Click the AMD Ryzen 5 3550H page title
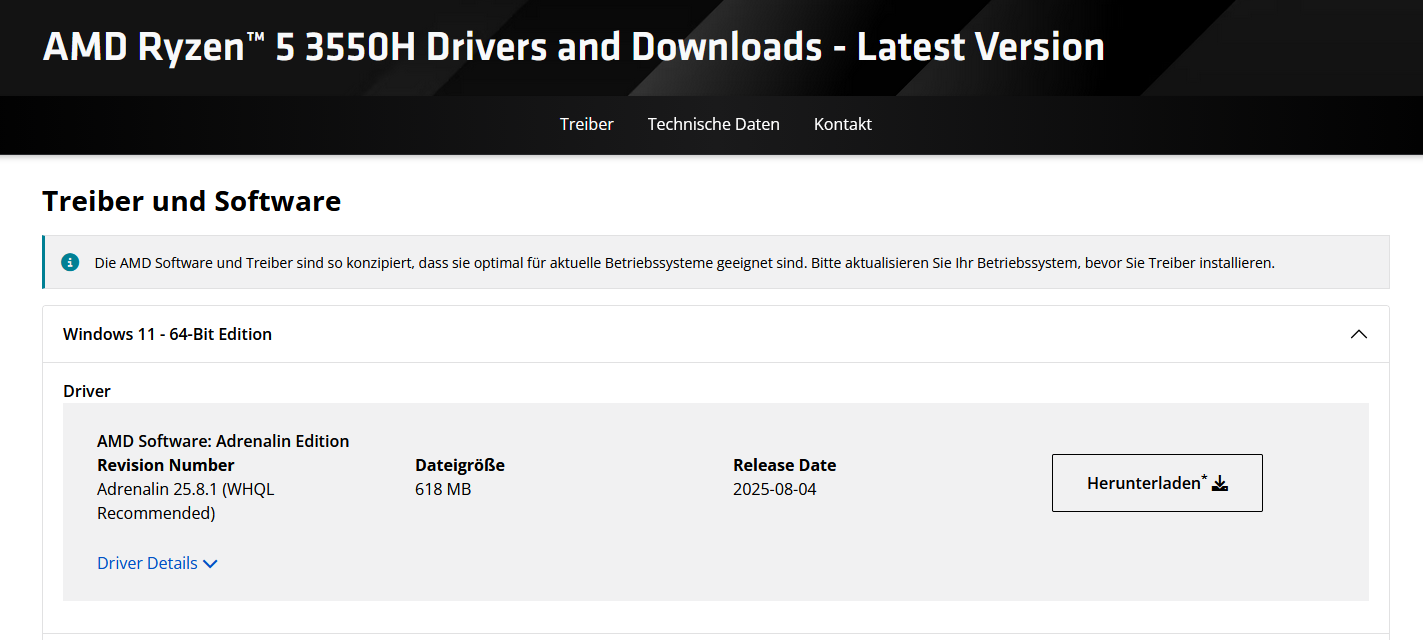 click(x=573, y=47)
